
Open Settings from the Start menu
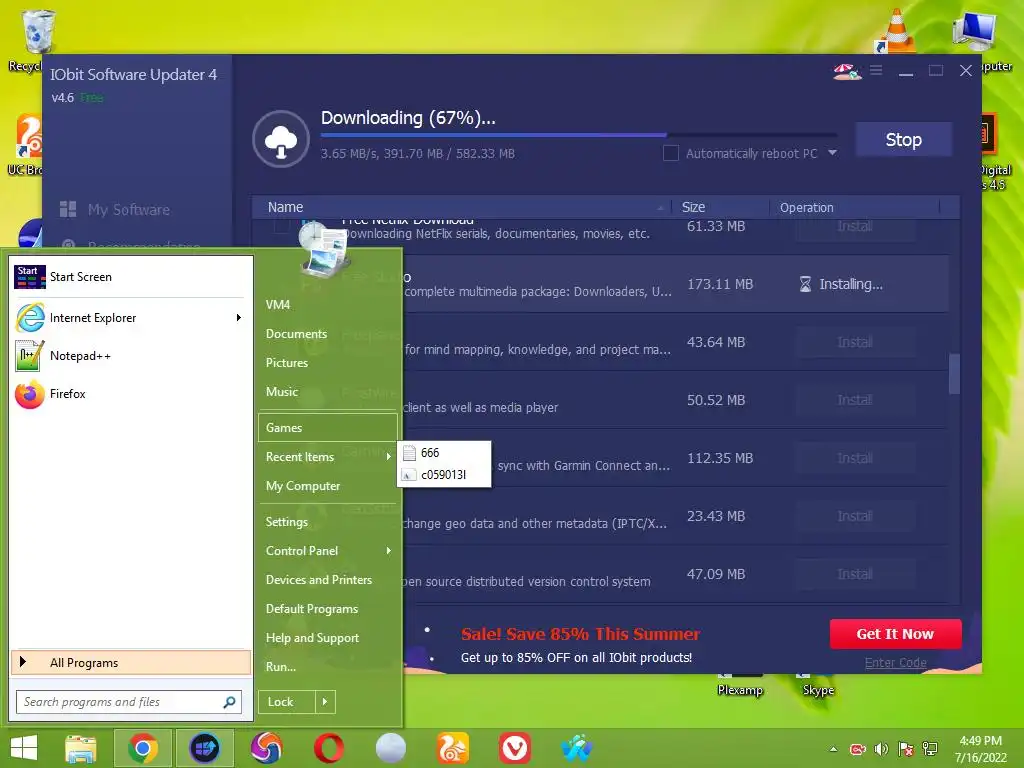tap(287, 522)
